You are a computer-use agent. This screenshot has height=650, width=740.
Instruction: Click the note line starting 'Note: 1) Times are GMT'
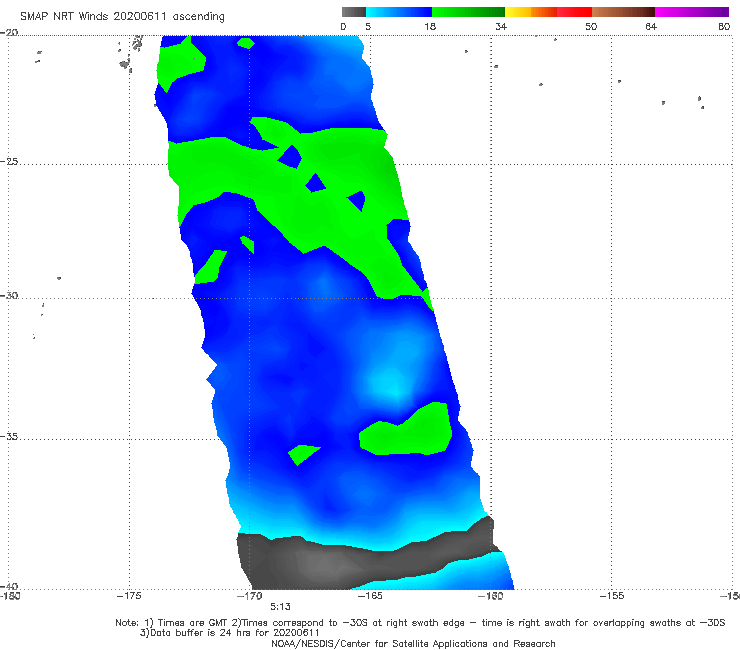click(x=420, y=623)
